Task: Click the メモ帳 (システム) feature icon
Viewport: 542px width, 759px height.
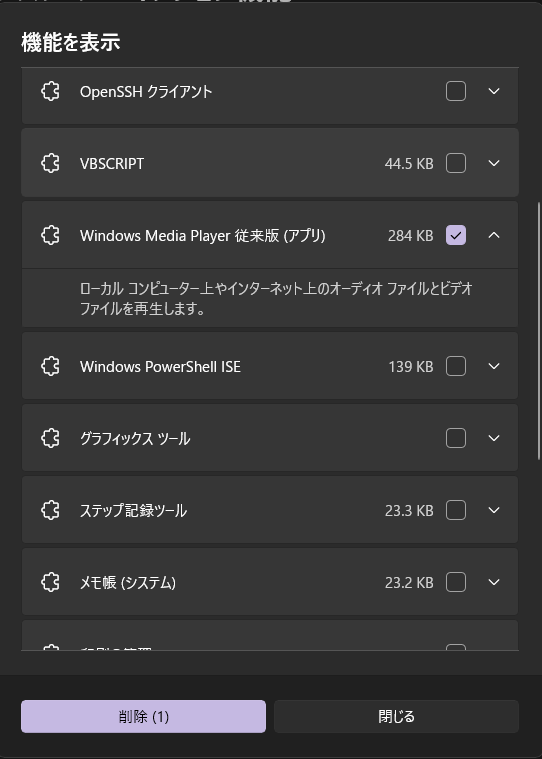Action: pyautogui.click(x=50, y=582)
